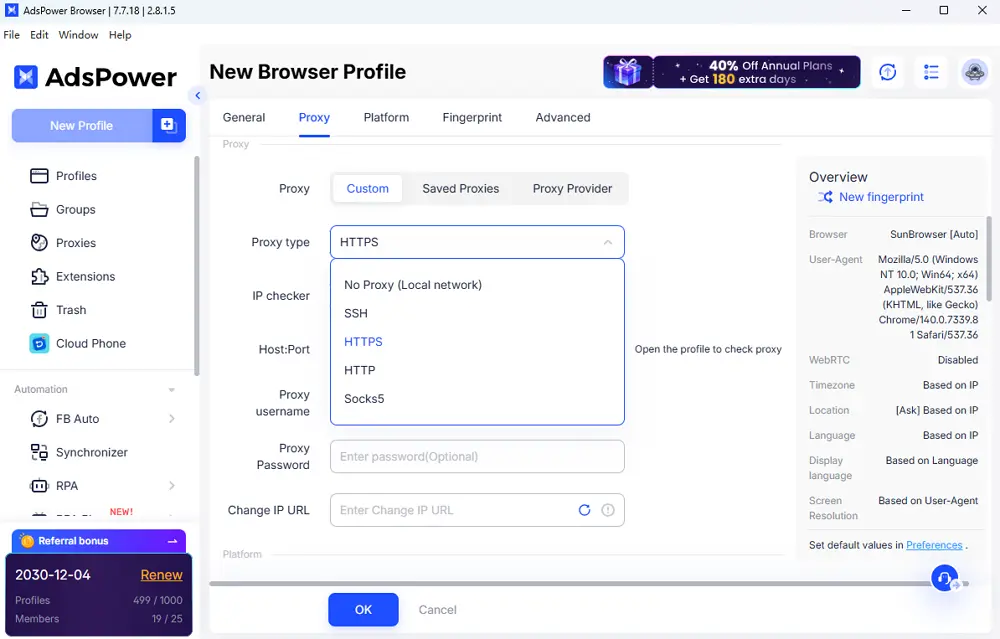Open the Edit menu
Screen dimensions: 1000x639
pos(39,35)
